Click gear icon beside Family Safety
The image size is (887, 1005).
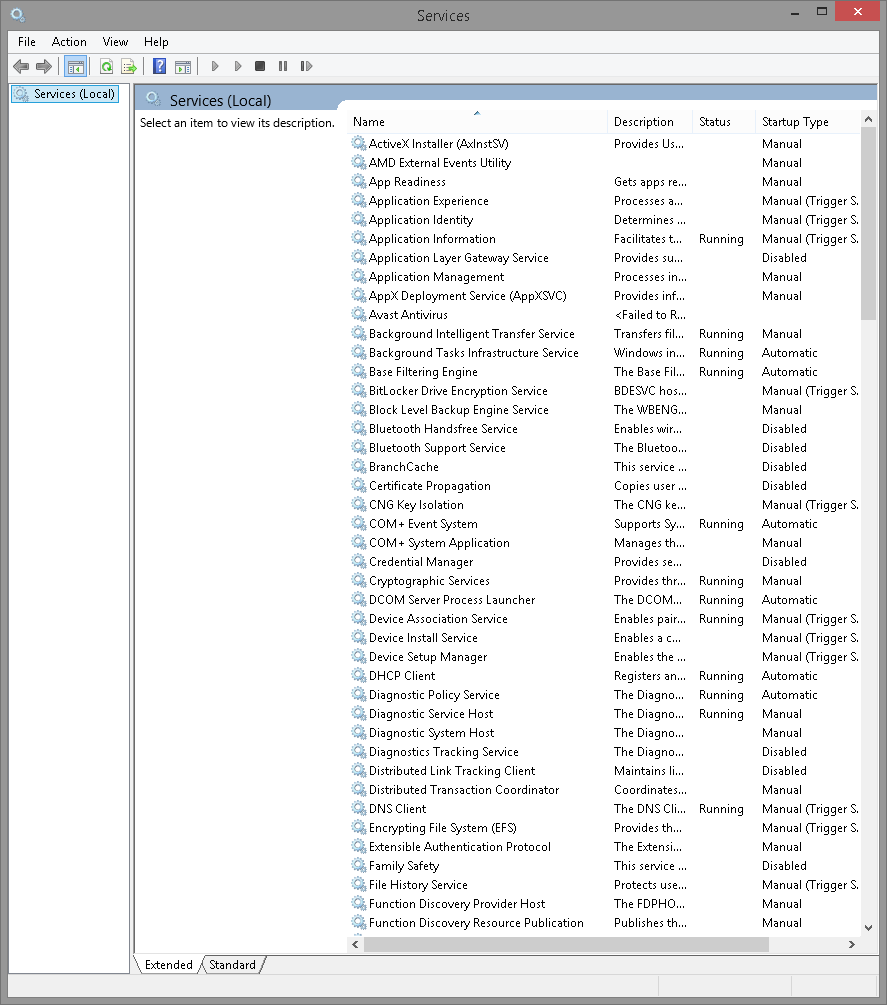(359, 866)
